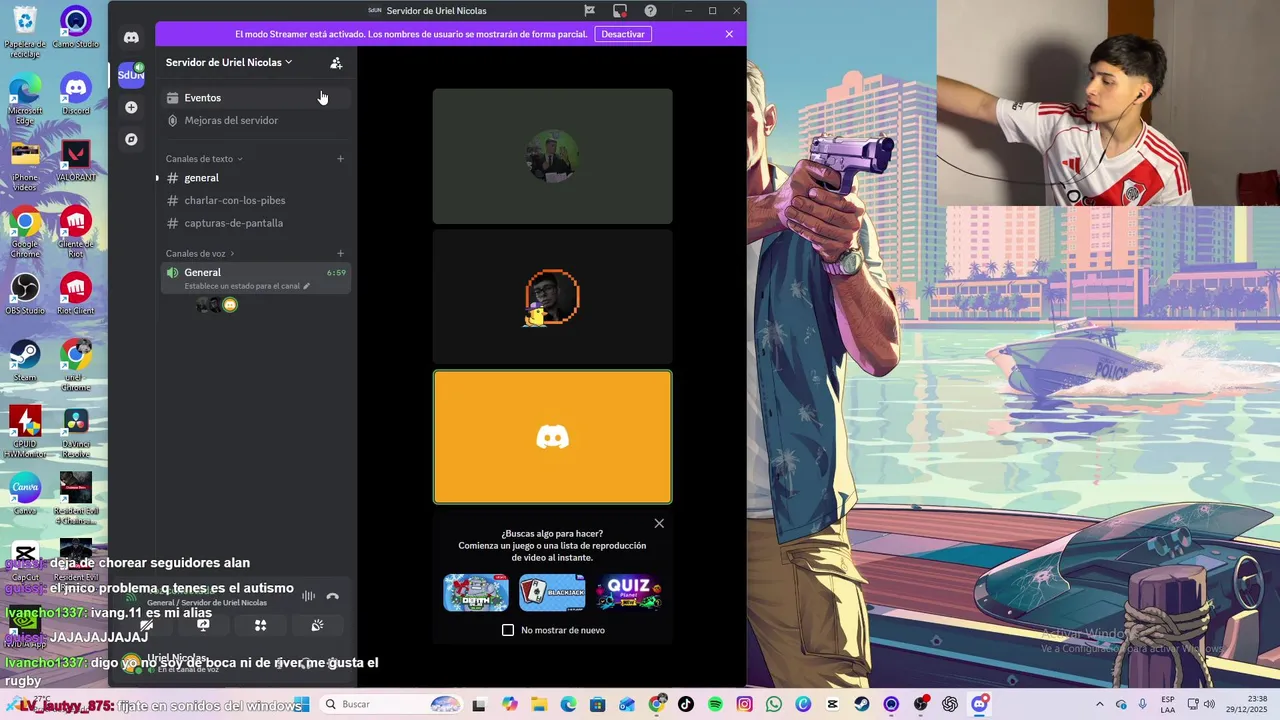Open the Discord inbox icon
This screenshot has width=1280, height=720.
pyautogui.click(x=620, y=11)
